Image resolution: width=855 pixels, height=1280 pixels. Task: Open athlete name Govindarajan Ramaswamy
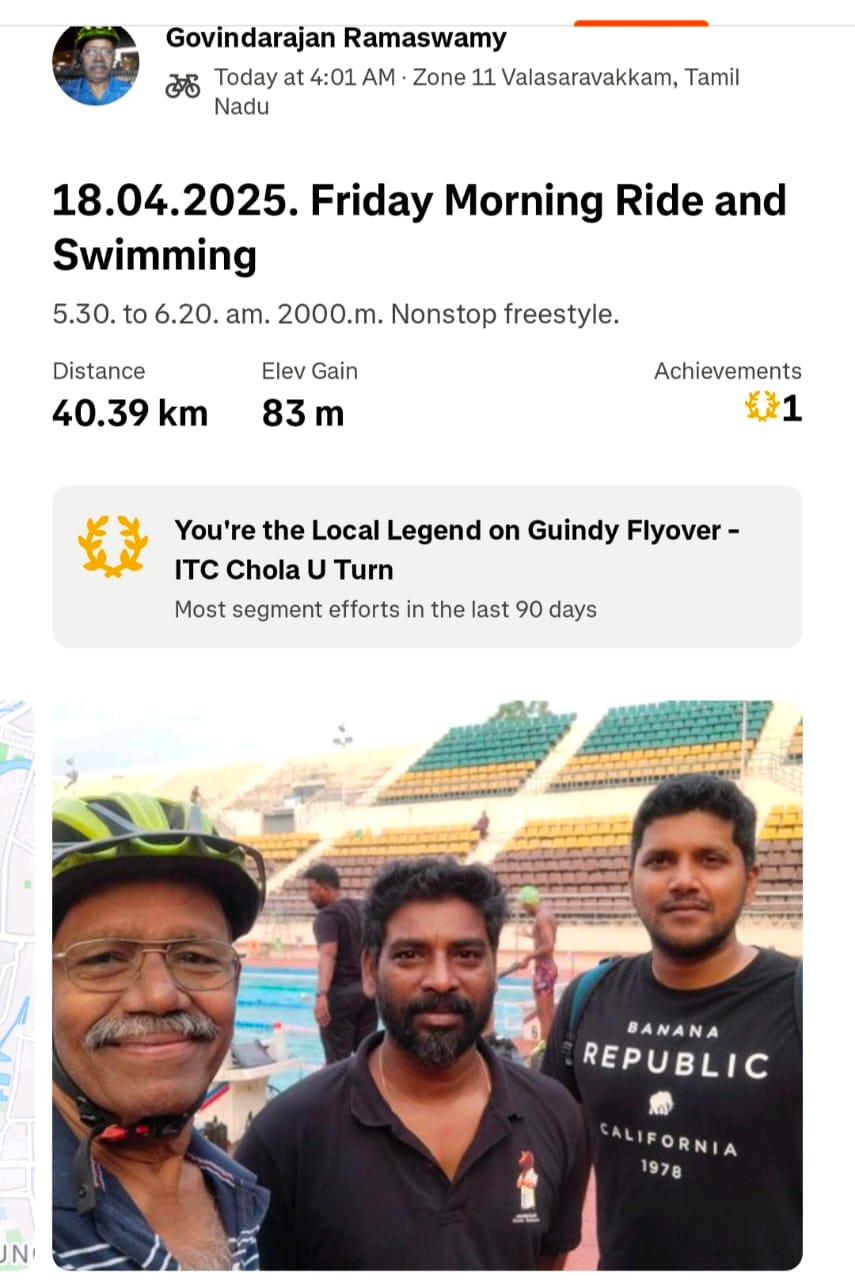tap(336, 38)
